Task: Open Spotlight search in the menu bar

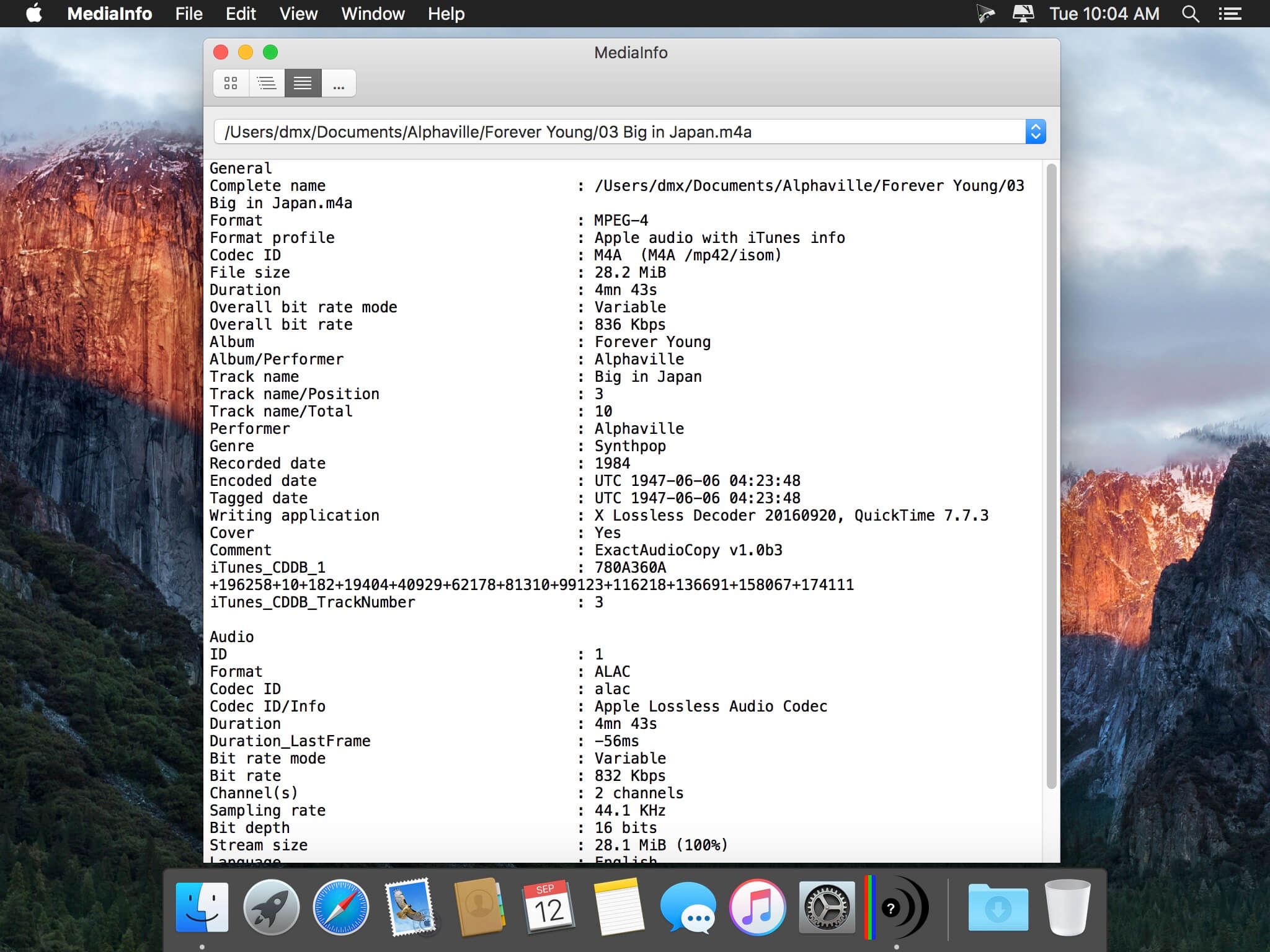Action: (x=1189, y=13)
